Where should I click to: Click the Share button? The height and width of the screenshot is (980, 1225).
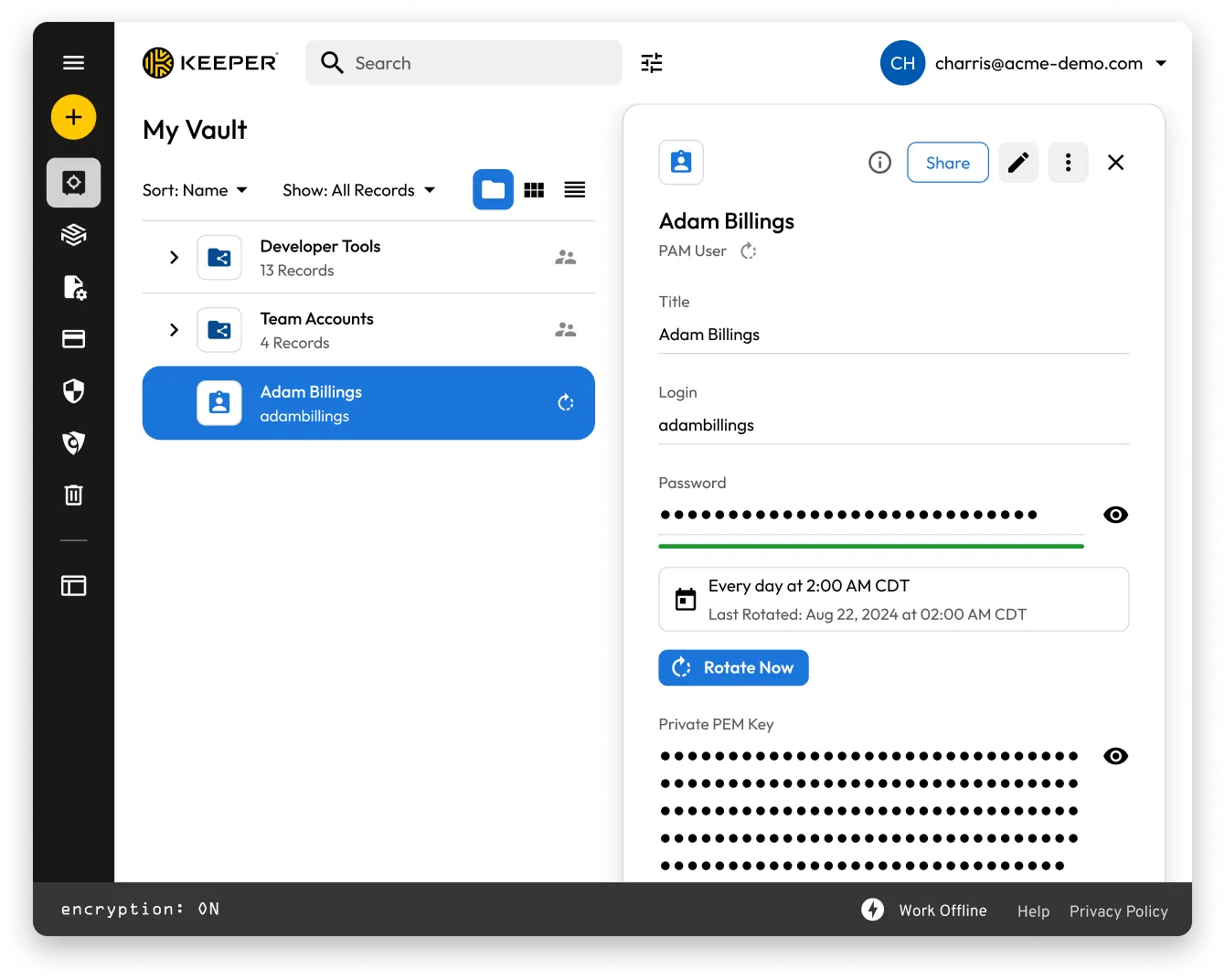948,162
